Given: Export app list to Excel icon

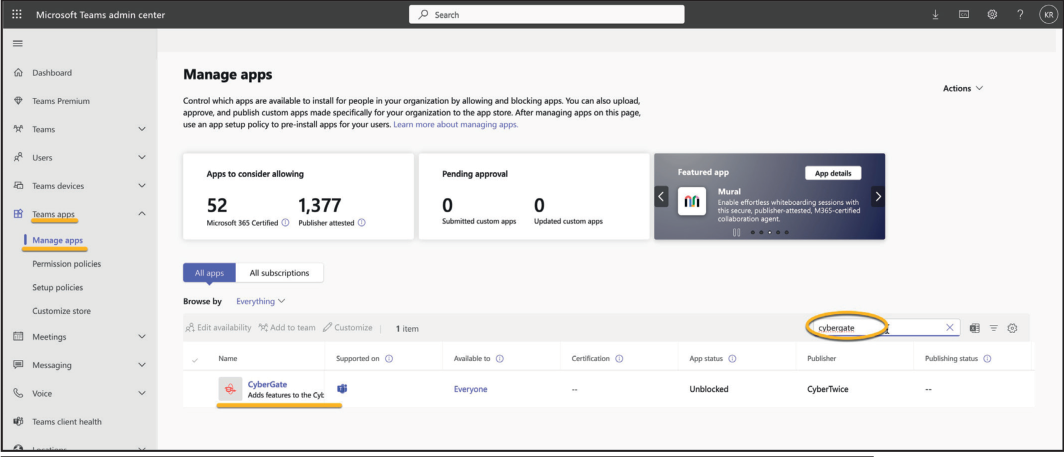Looking at the screenshot, I should click(973, 328).
